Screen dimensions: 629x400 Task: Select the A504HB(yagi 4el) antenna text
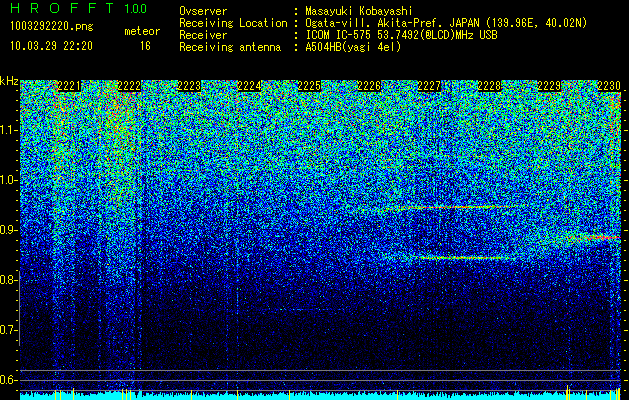click(353, 47)
